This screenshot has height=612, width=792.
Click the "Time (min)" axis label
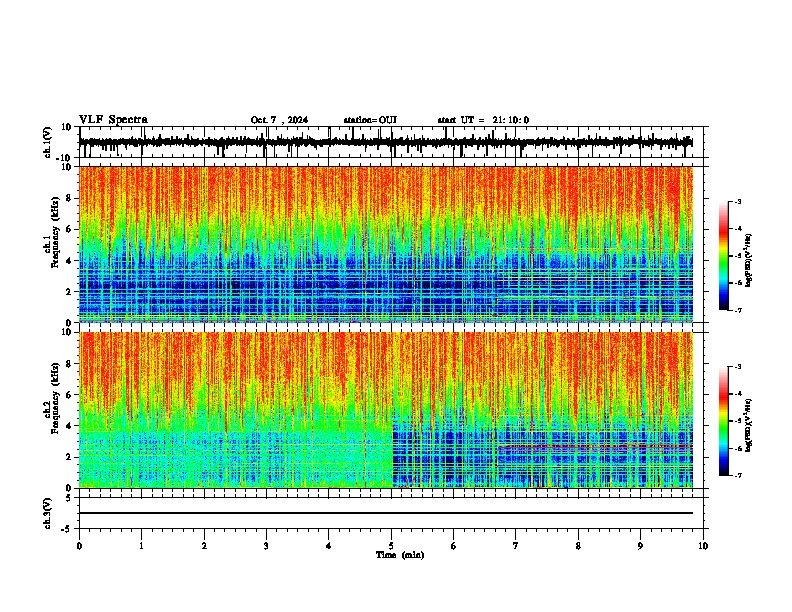(400, 555)
